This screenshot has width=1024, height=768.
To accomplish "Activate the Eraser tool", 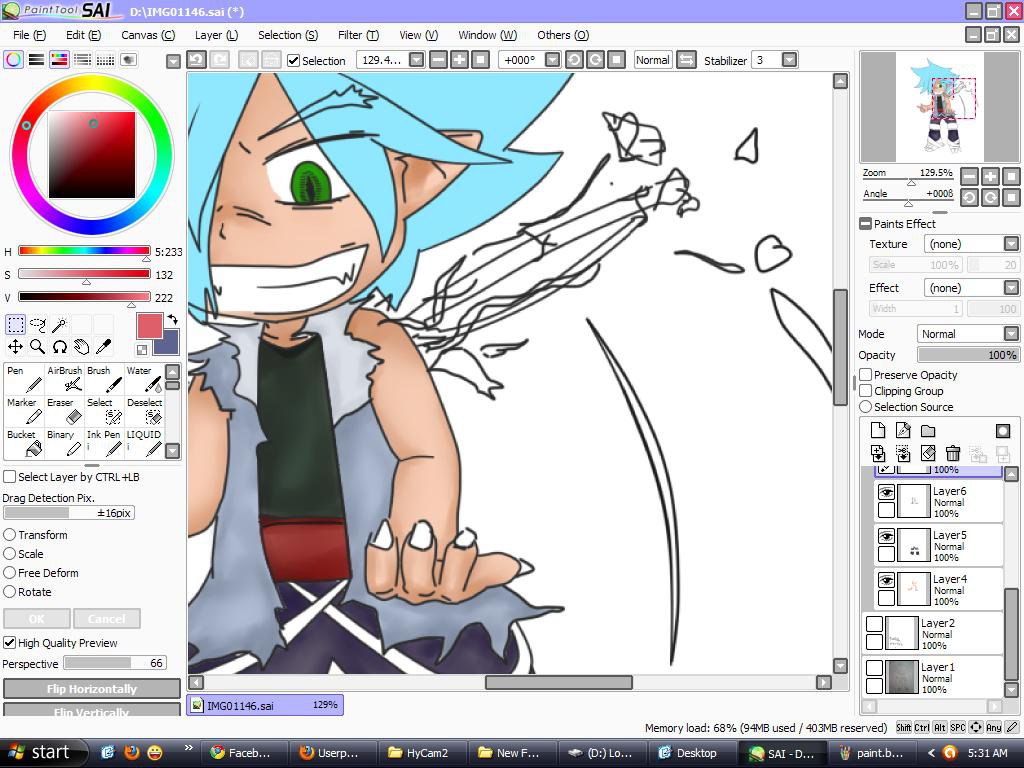I will pos(67,411).
